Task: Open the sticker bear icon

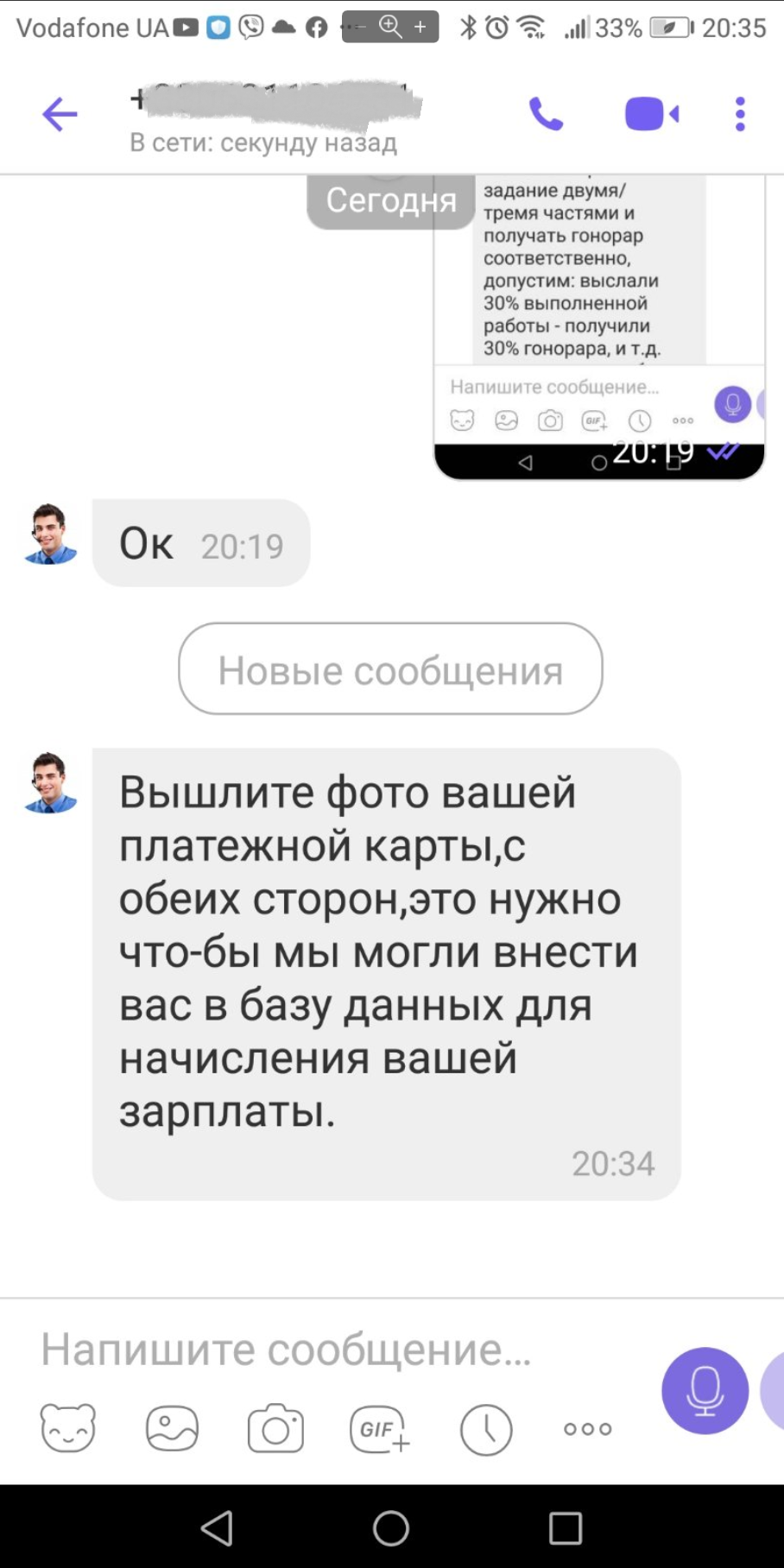Action: (x=68, y=1428)
